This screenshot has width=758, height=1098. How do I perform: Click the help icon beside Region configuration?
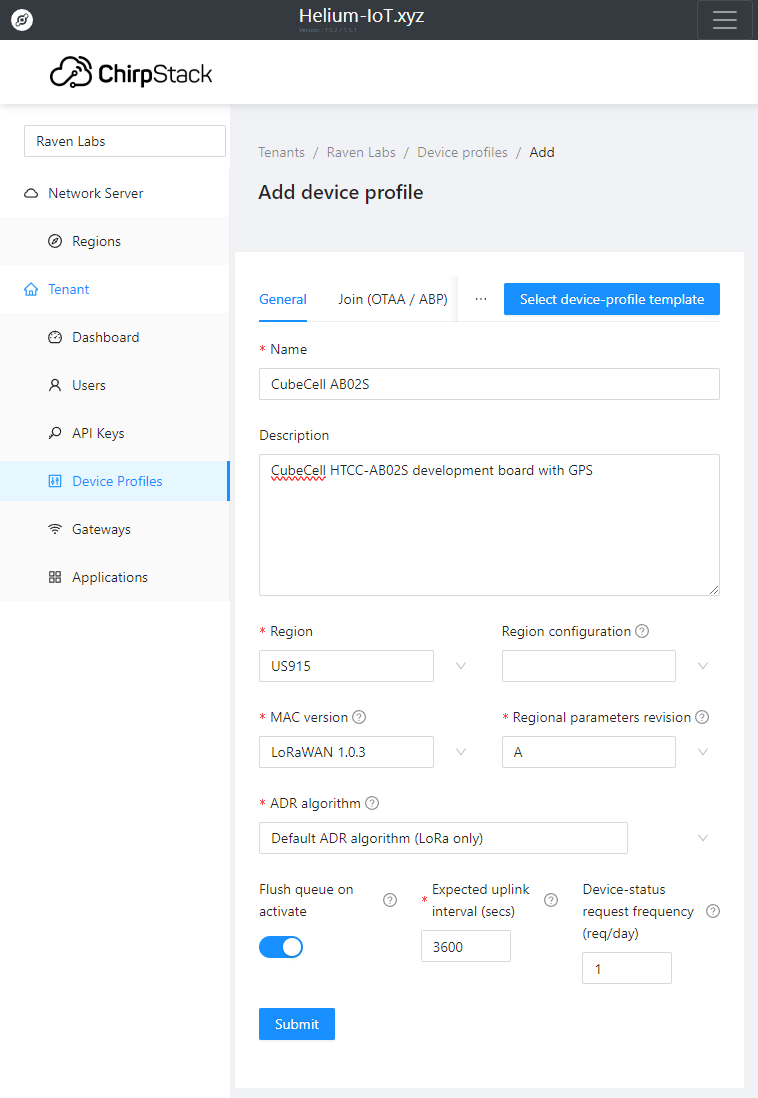pyautogui.click(x=642, y=631)
